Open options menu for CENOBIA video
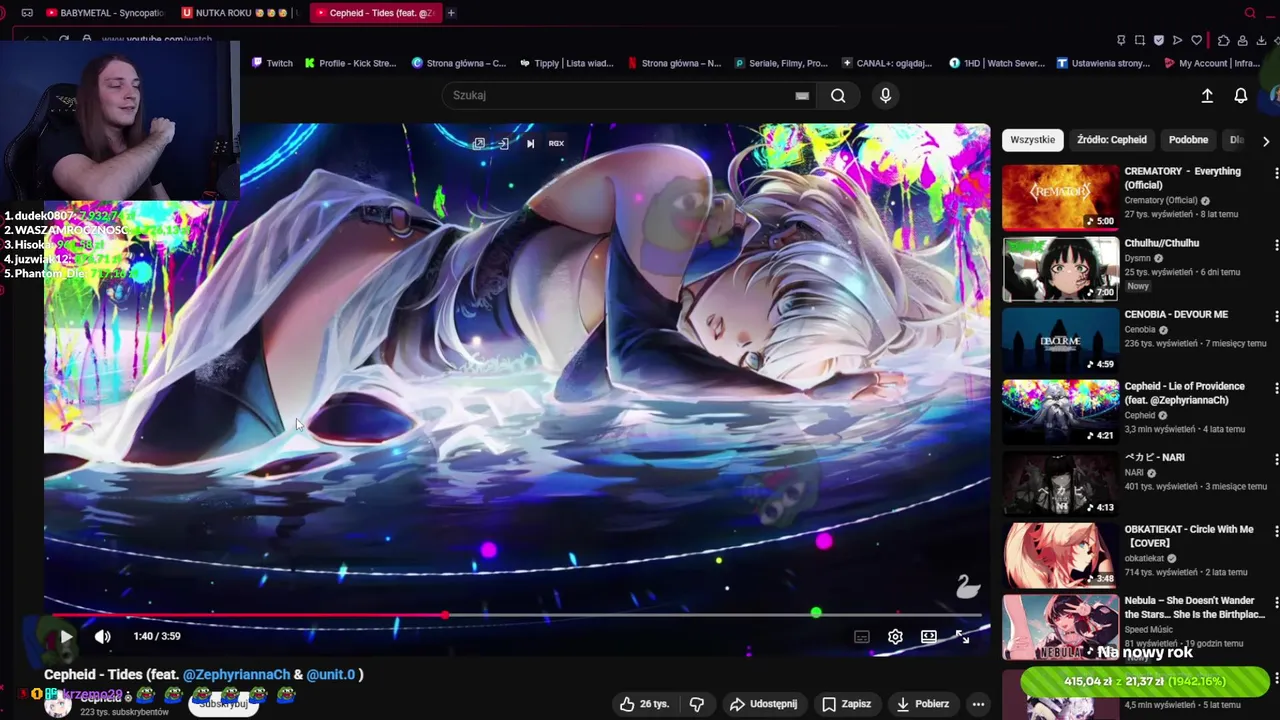This screenshot has width=1280, height=720. pos(1275,316)
